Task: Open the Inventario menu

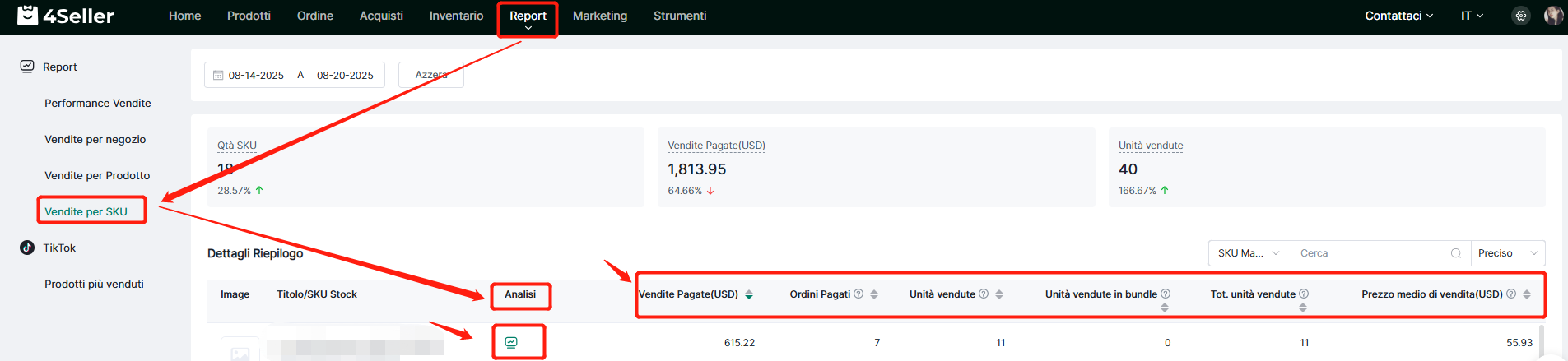Action: pos(456,16)
